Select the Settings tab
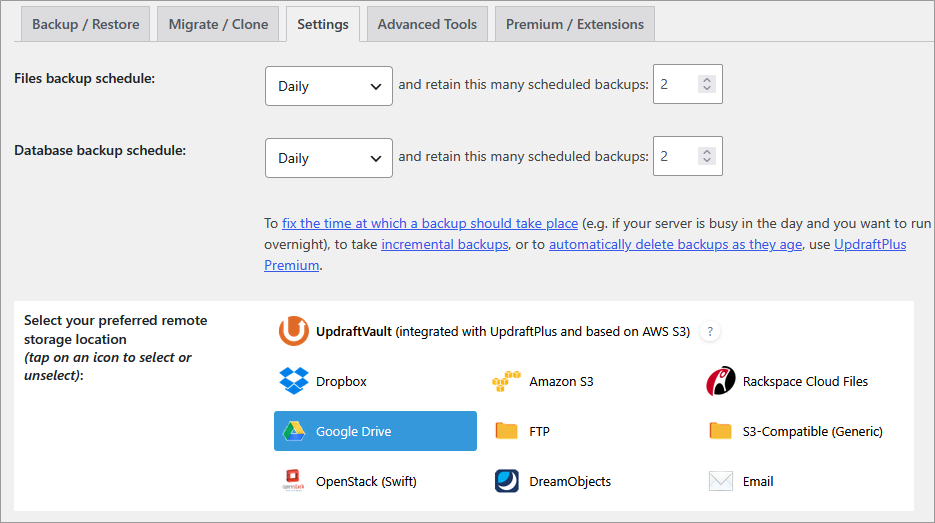Screen dimensions: 935x523 [x=323, y=24]
